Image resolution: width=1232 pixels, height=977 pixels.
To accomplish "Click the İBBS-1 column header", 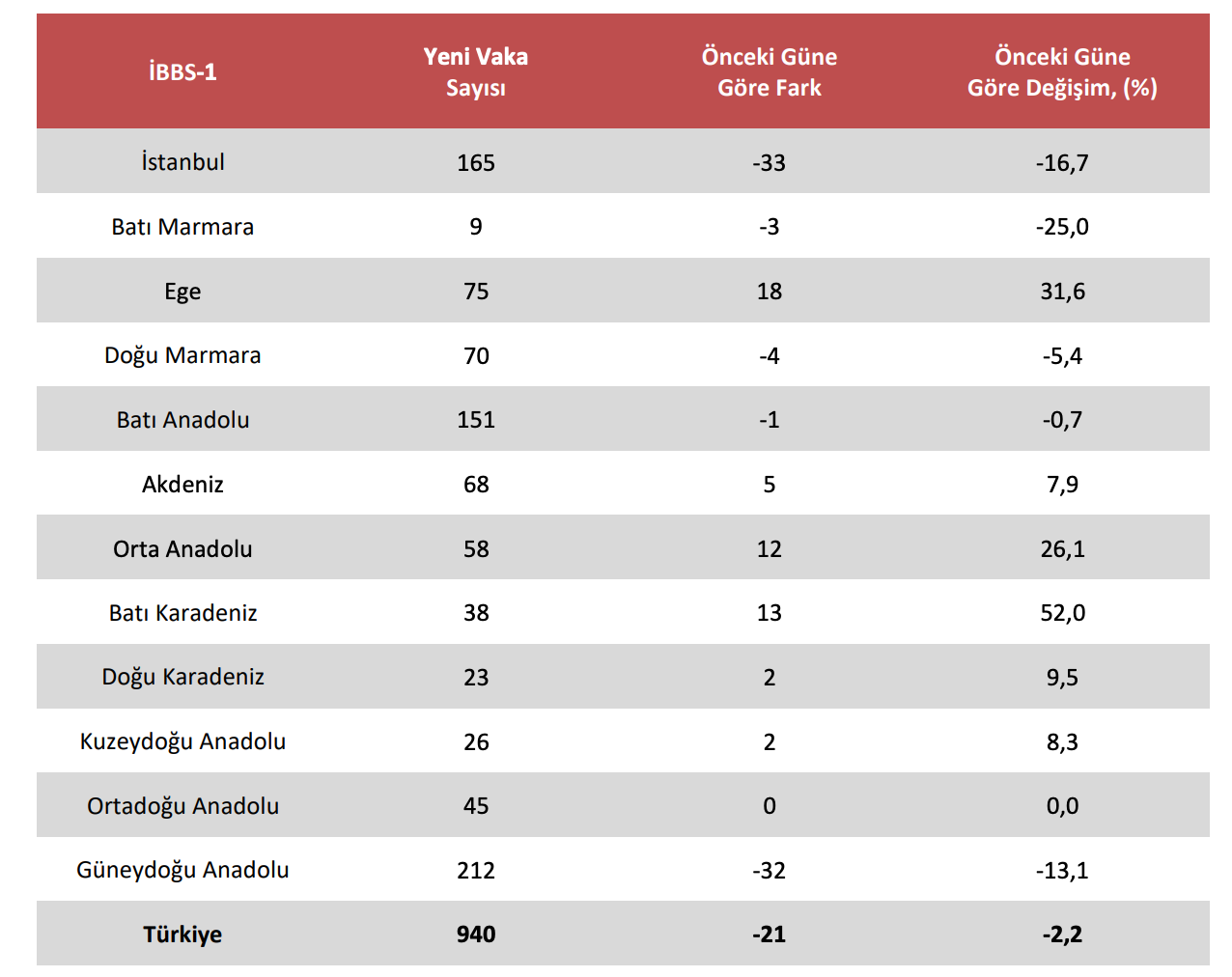I will (x=182, y=71).
